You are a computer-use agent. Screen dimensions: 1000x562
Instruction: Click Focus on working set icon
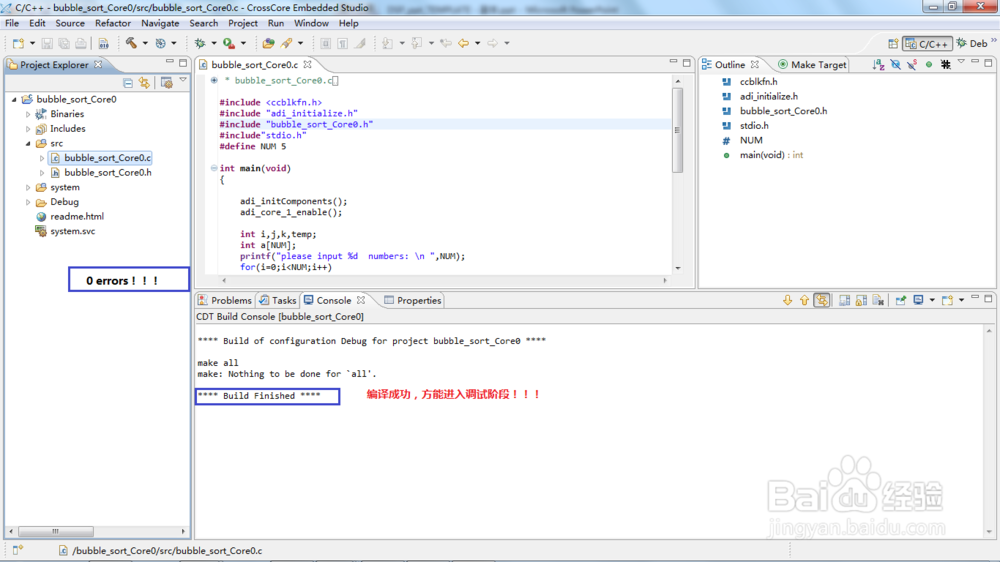pyautogui.click(x=166, y=83)
